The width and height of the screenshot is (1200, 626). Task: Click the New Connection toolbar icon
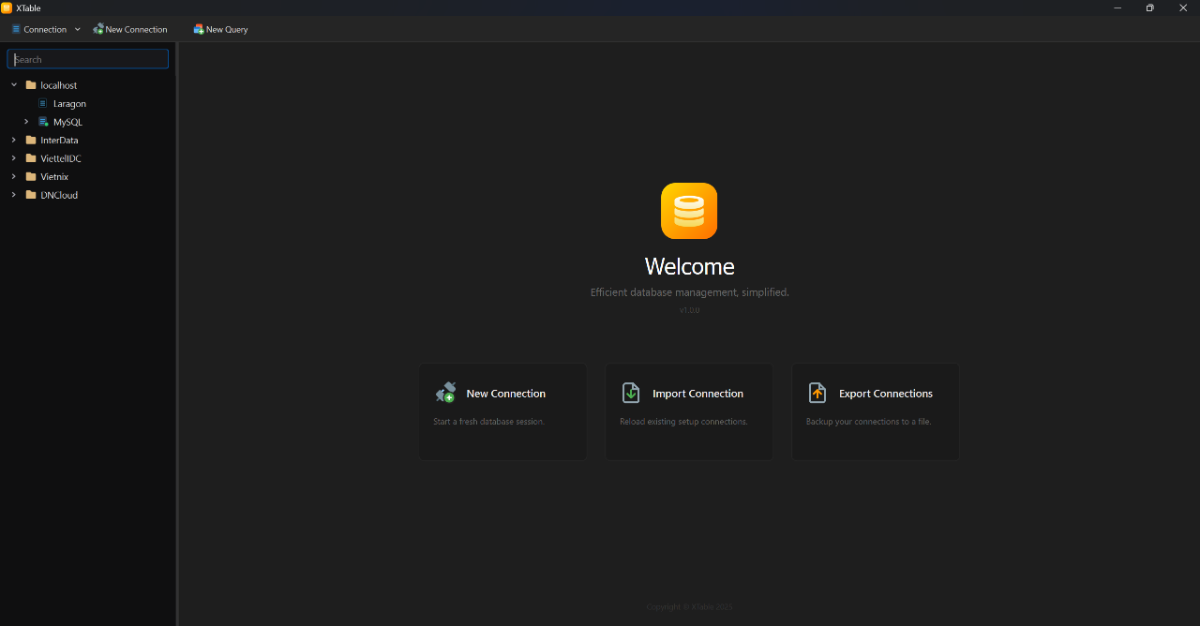click(97, 29)
